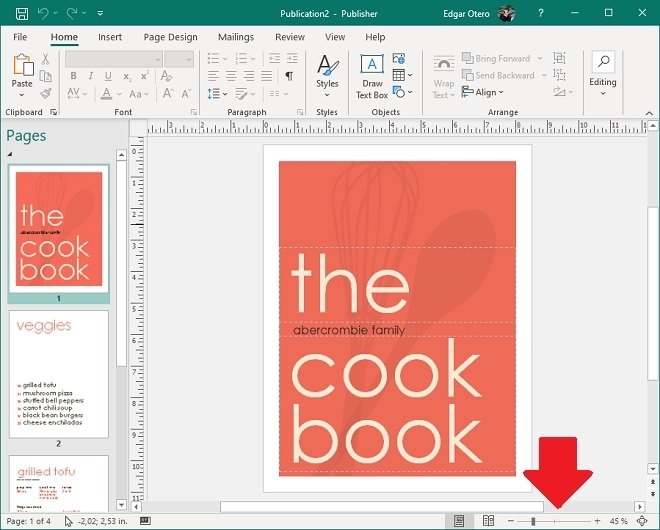Image resolution: width=660 pixels, height=530 pixels.
Task: Click the Increase Indent icon
Action: pos(292,58)
